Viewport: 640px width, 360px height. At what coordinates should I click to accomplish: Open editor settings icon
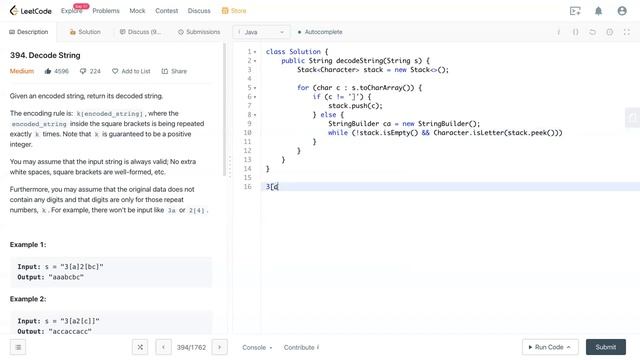coord(609,32)
